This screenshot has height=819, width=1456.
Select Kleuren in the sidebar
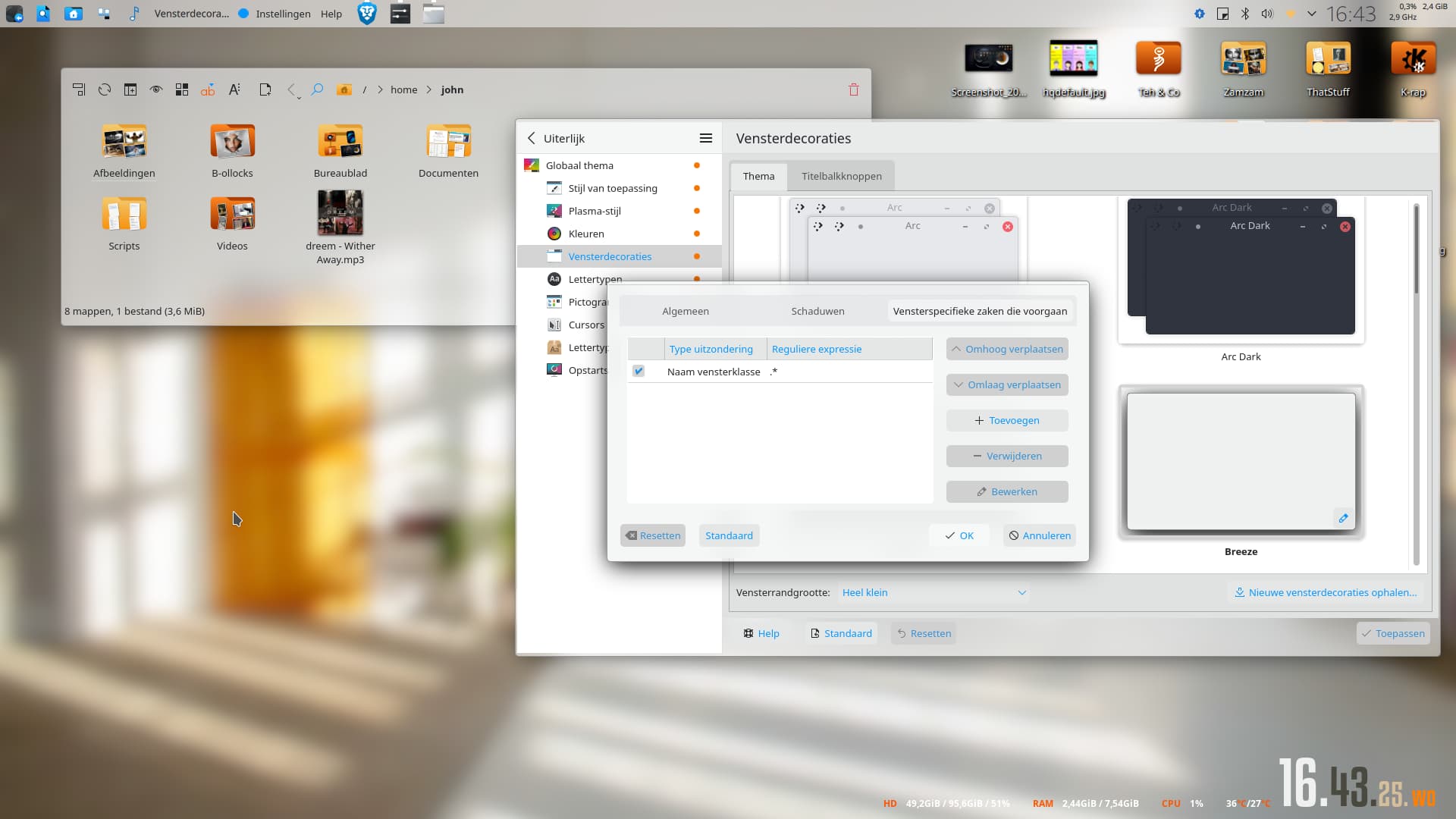619,234
